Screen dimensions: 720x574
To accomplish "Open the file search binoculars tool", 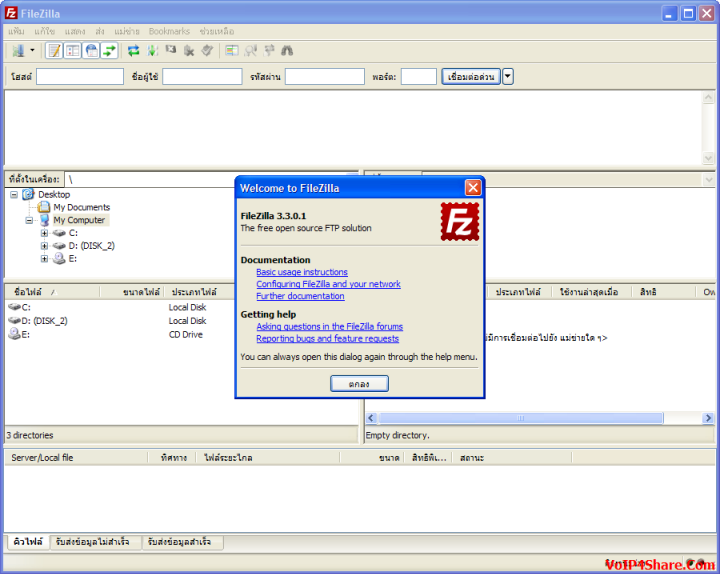I will click(287, 51).
